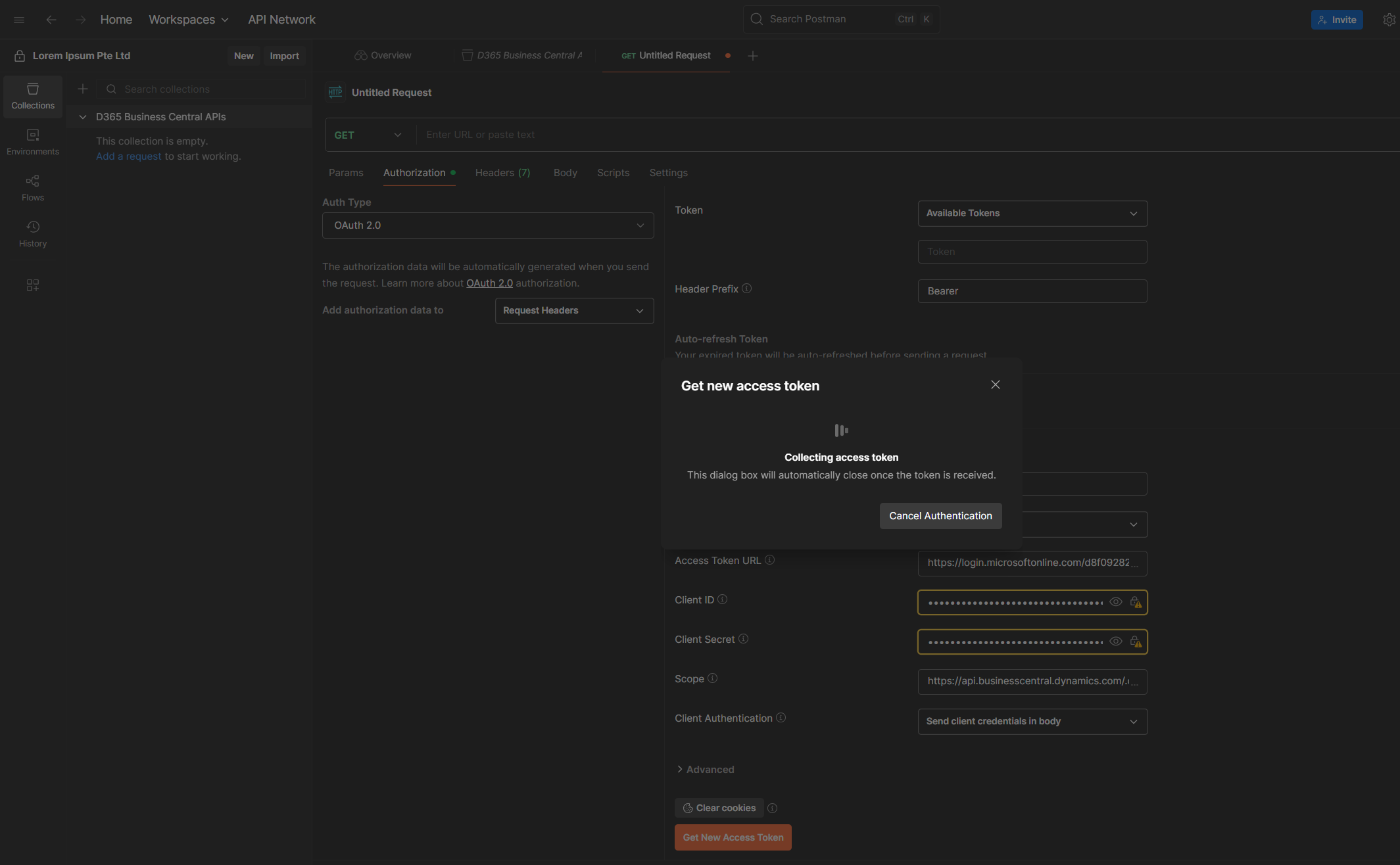Close the Get new access token dialog
Image resolution: width=1400 pixels, height=865 pixels.
click(x=996, y=385)
